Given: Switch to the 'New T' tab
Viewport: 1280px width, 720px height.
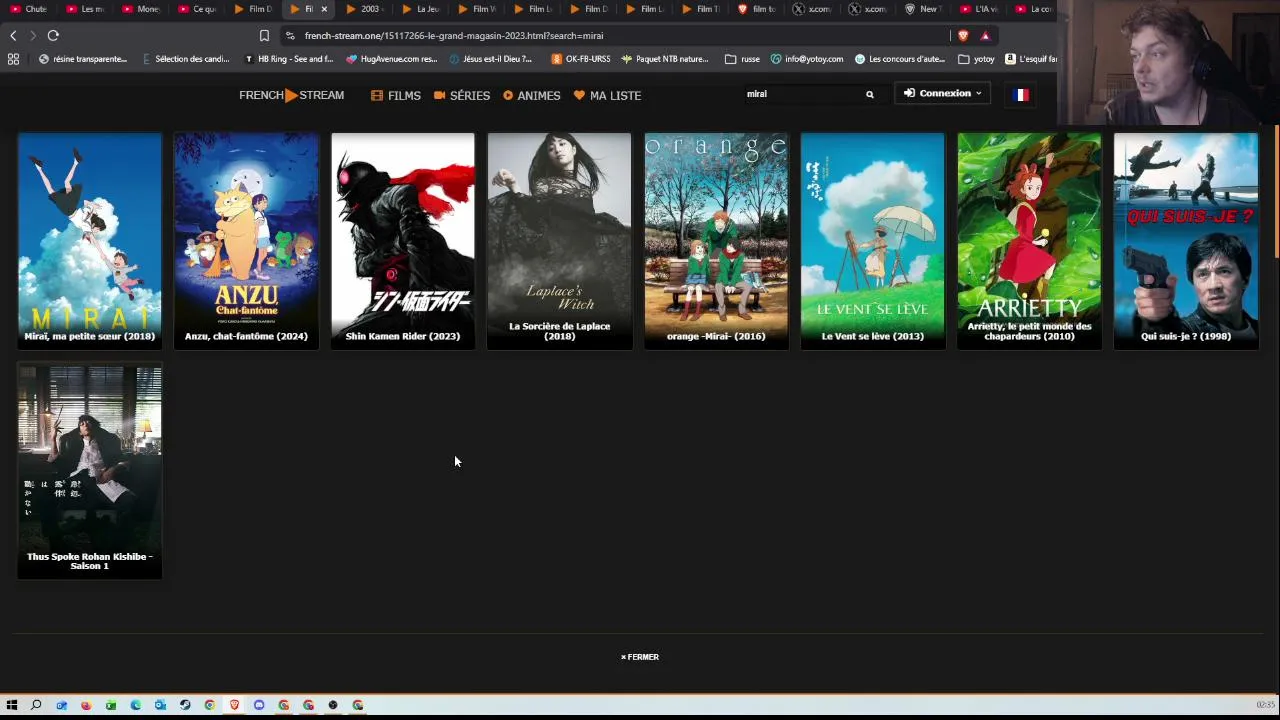Looking at the screenshot, I should [x=924, y=9].
